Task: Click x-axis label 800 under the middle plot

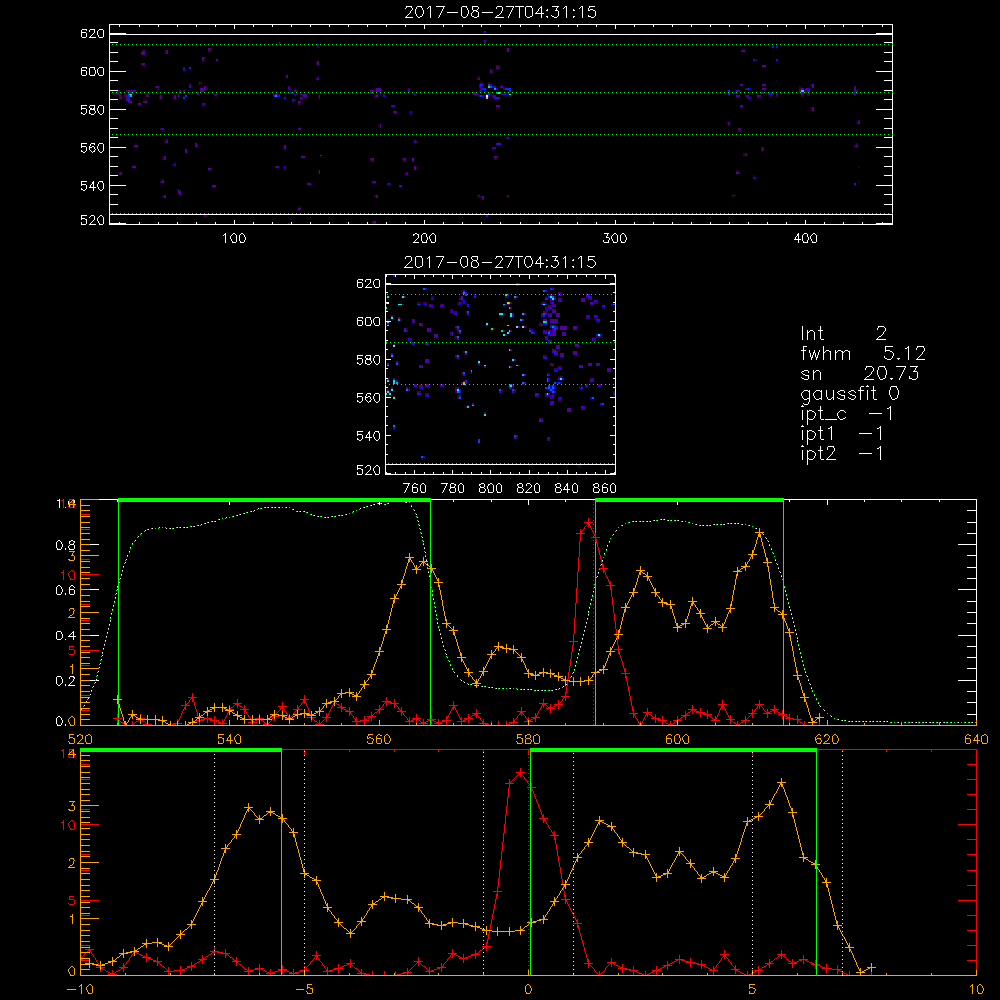Action: coord(490,489)
